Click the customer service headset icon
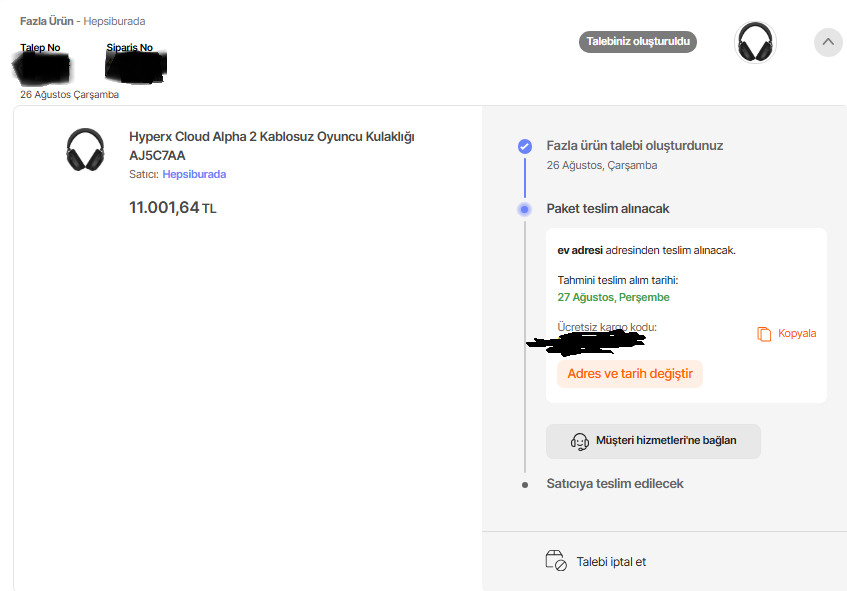The width and height of the screenshot is (847, 591). [x=580, y=441]
